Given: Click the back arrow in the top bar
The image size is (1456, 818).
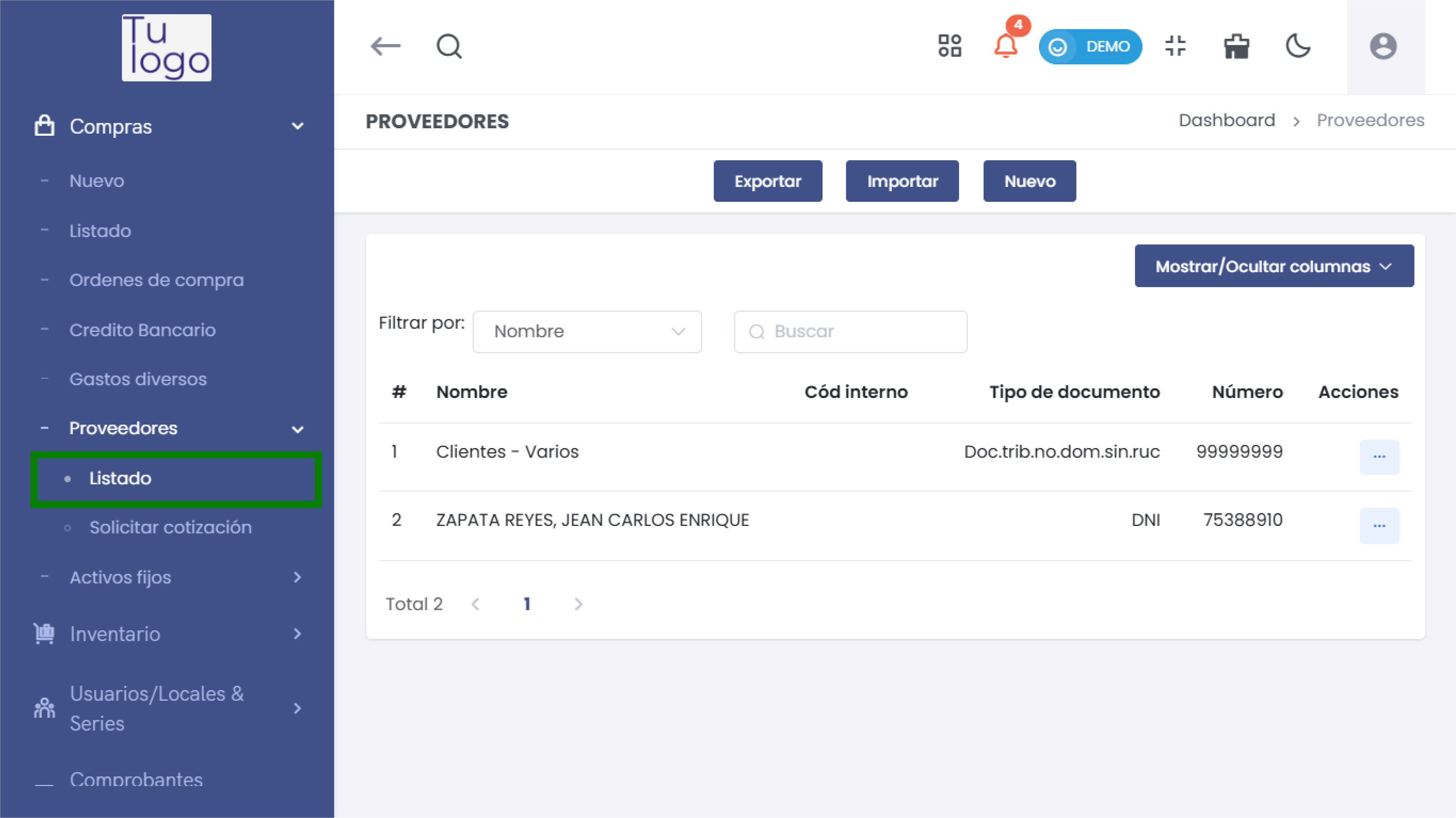Looking at the screenshot, I should coord(386,46).
